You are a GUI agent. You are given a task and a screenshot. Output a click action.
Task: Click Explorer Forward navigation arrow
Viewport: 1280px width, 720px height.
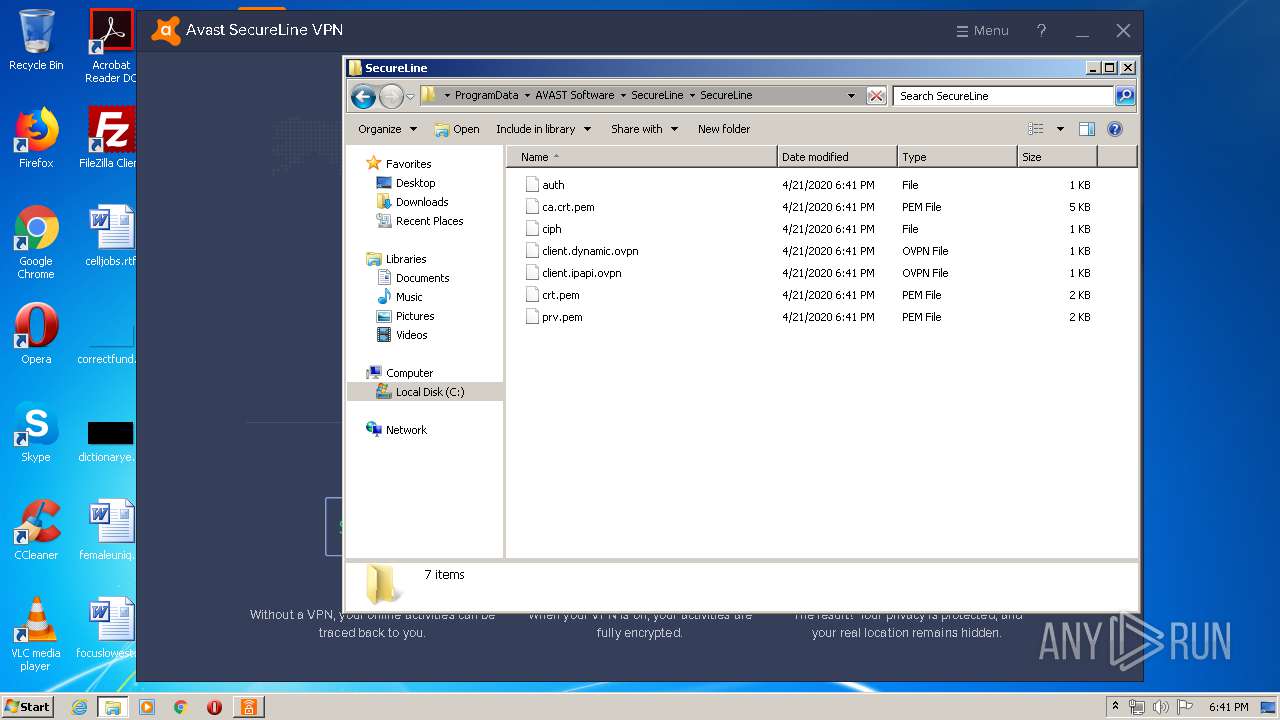[x=391, y=96]
